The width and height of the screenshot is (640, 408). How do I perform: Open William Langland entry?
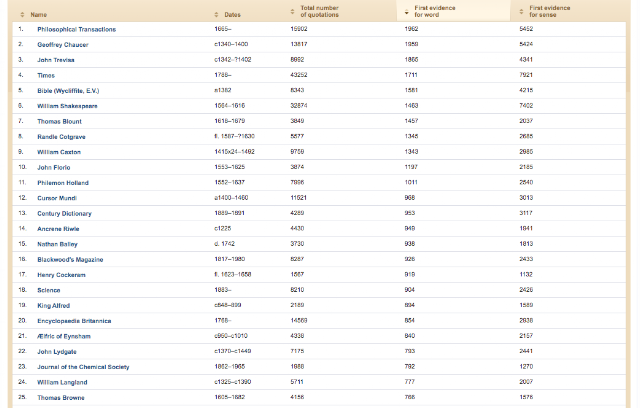tap(62, 383)
